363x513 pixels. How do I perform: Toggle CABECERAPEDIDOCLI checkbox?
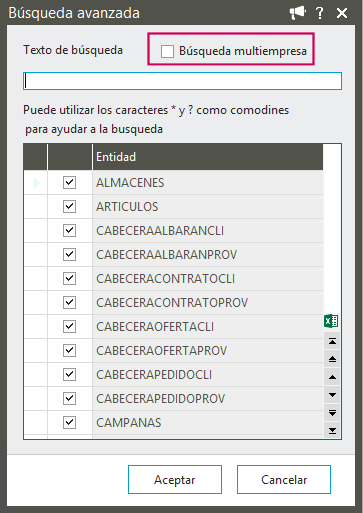(x=69, y=374)
